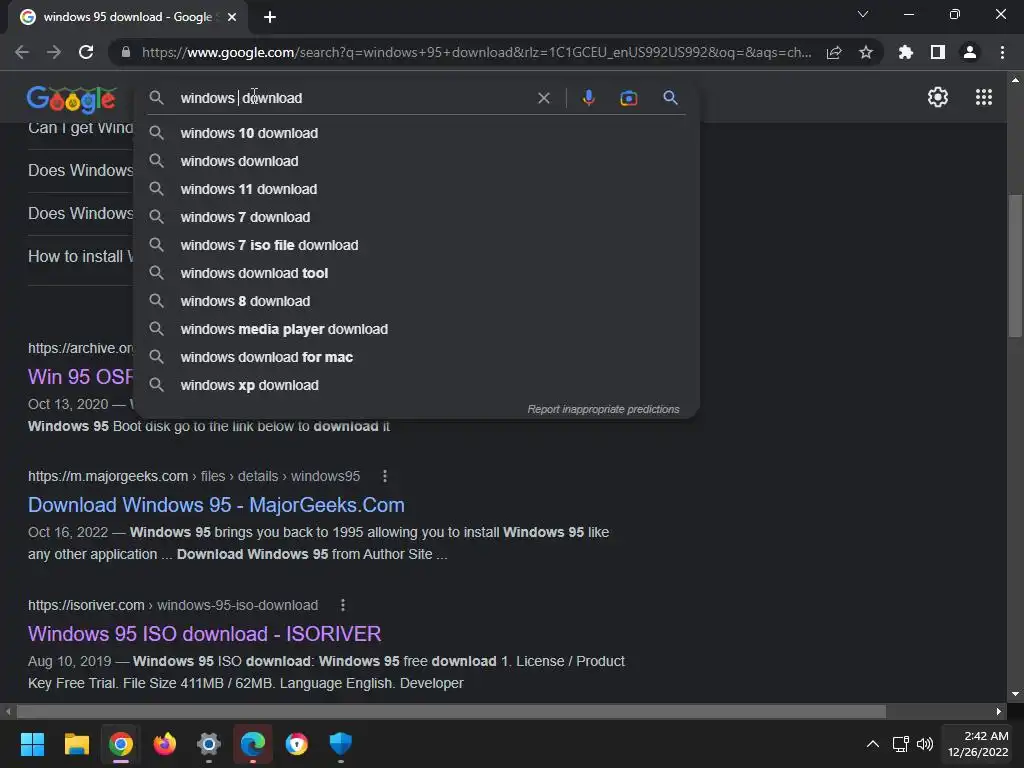This screenshot has height=768, width=1024.
Task: Open search by image camera icon
Action: pos(628,98)
